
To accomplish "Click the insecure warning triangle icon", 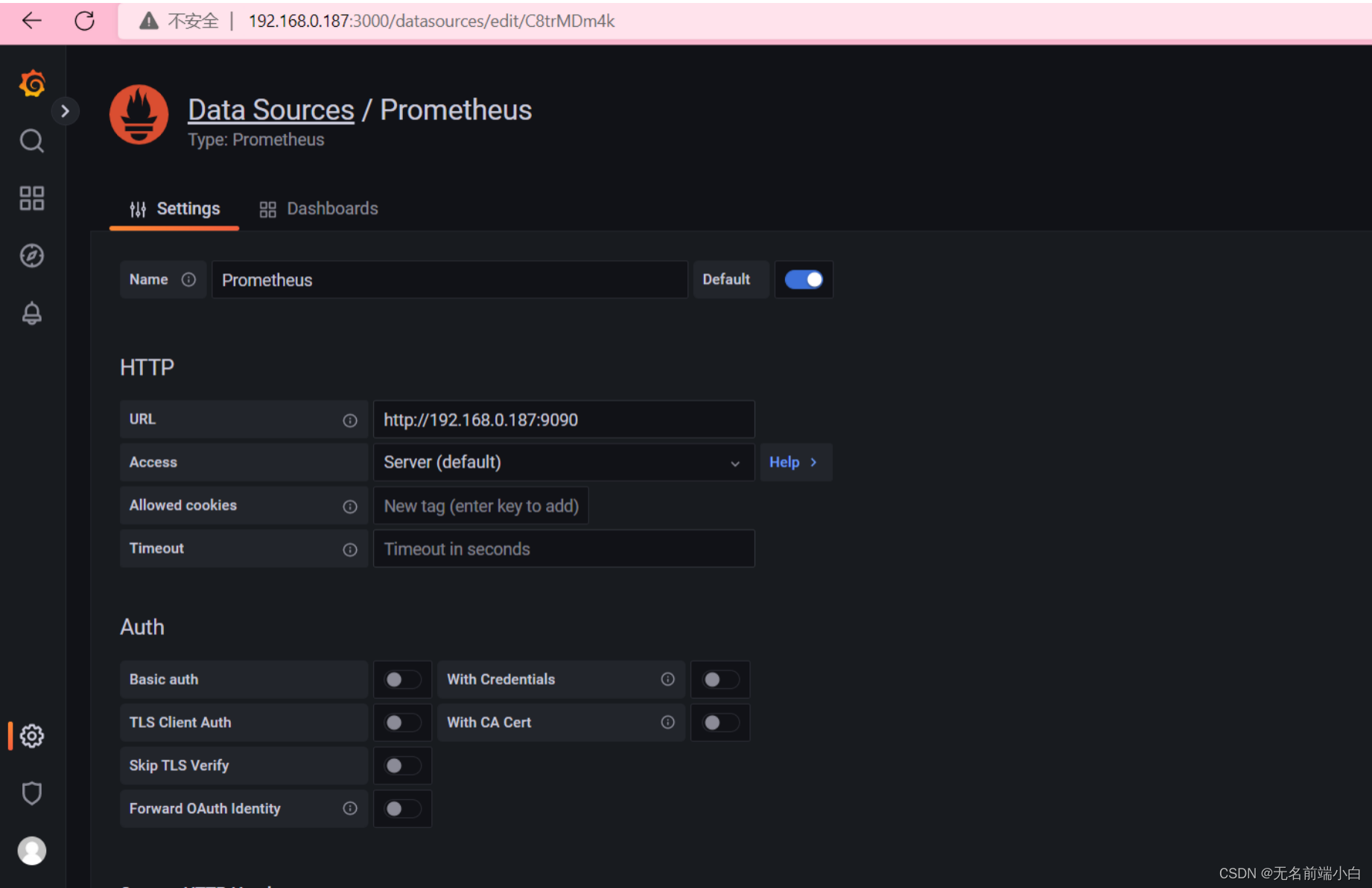I will 149,21.
